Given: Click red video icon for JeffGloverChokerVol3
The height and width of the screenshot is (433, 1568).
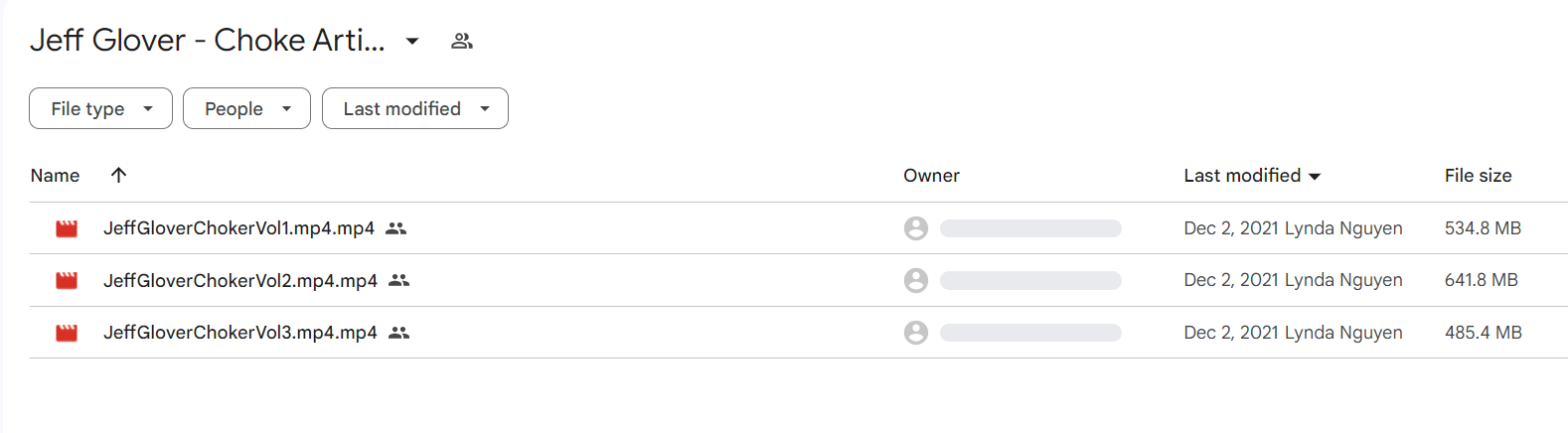Looking at the screenshot, I should point(67,333).
